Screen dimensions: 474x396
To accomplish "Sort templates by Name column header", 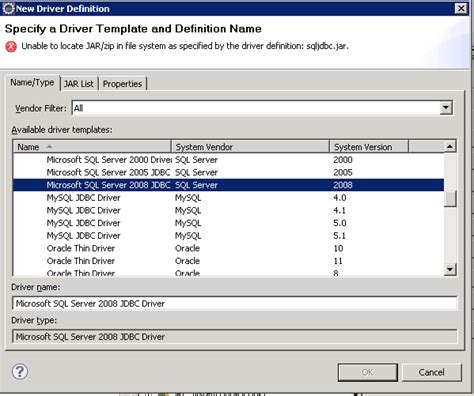I will 92,147.
